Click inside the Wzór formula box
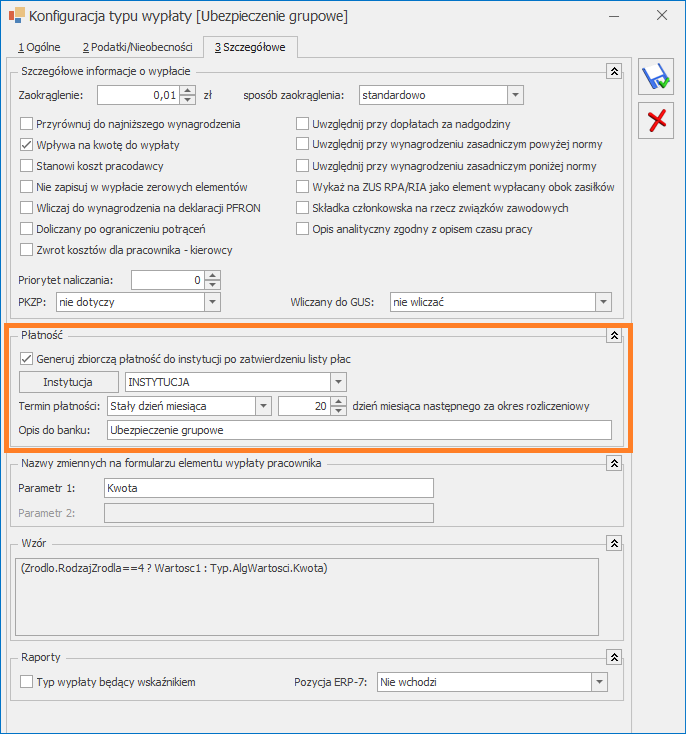 pos(307,597)
